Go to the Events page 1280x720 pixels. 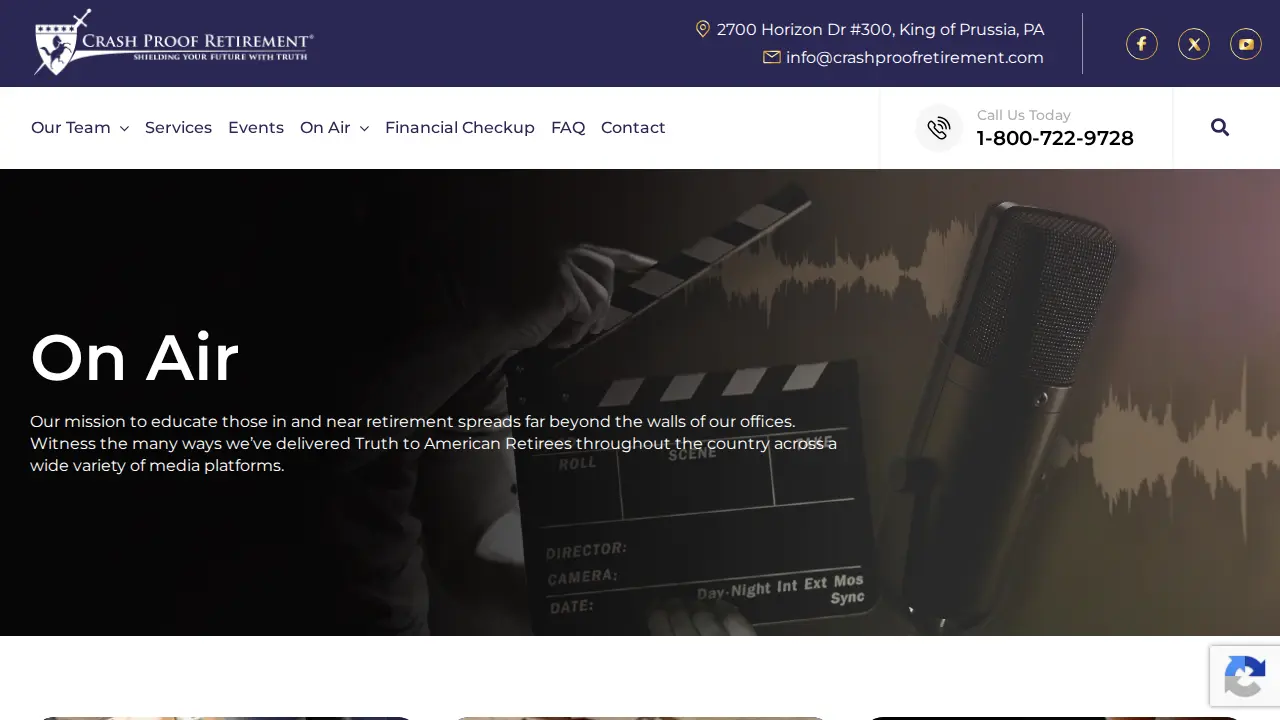coord(256,127)
